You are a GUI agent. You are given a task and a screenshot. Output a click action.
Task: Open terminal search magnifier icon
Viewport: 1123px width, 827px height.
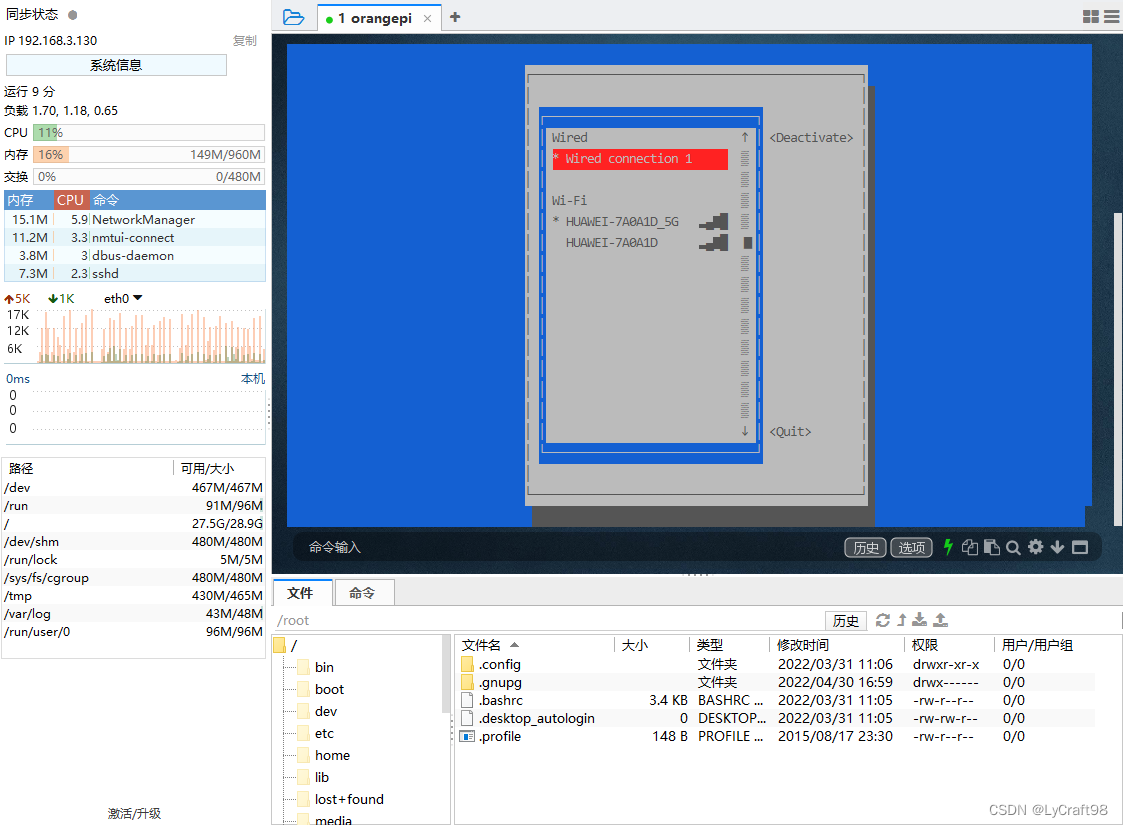click(1013, 548)
